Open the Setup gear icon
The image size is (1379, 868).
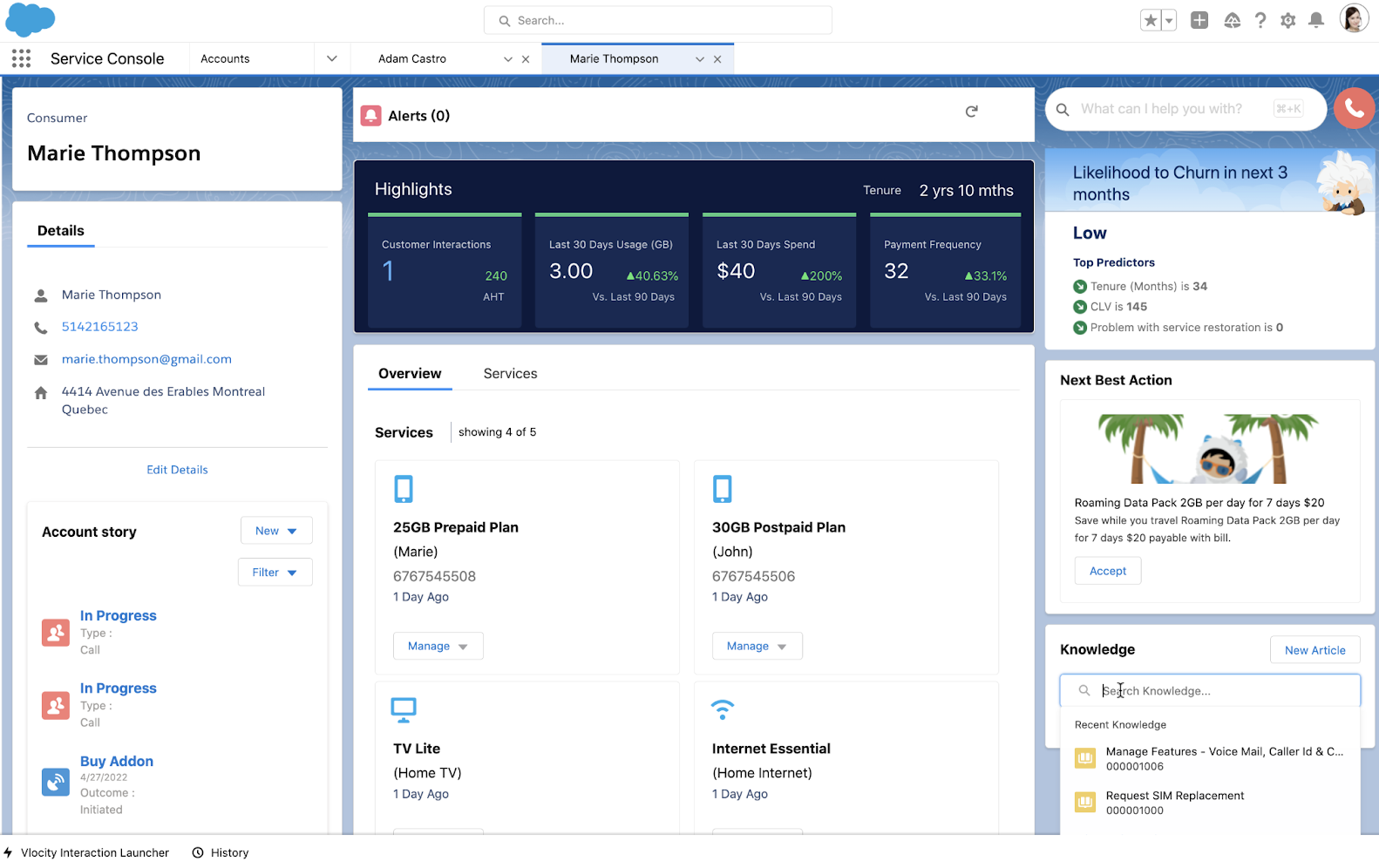(1288, 20)
